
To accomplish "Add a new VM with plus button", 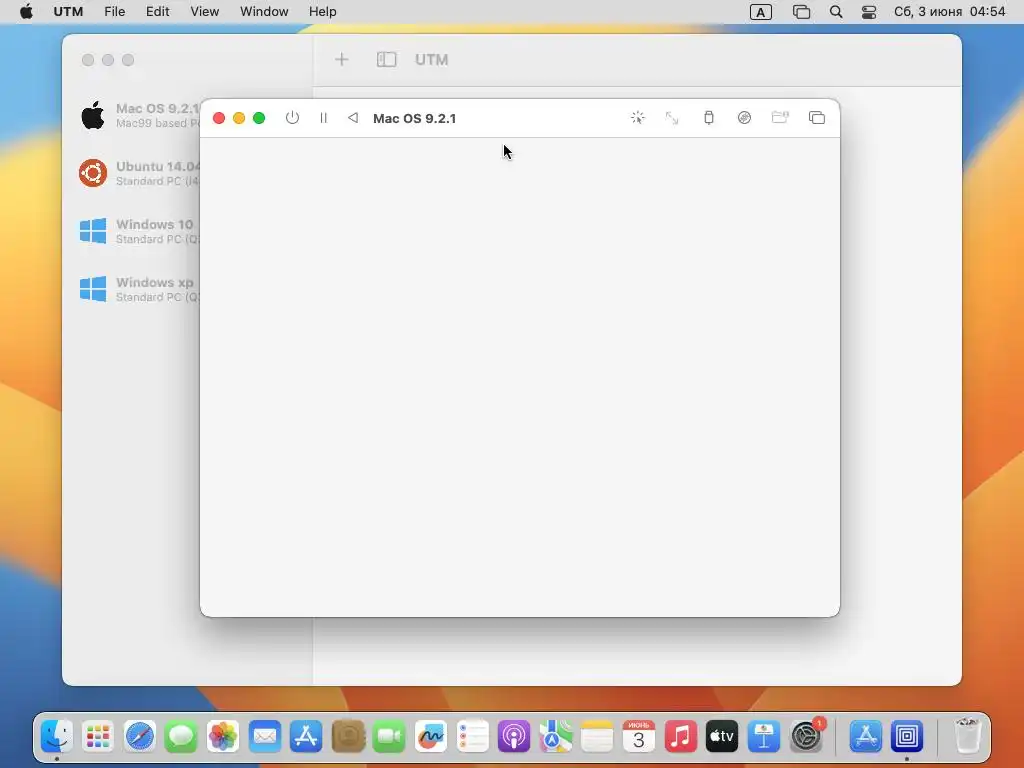I will (x=342, y=60).
